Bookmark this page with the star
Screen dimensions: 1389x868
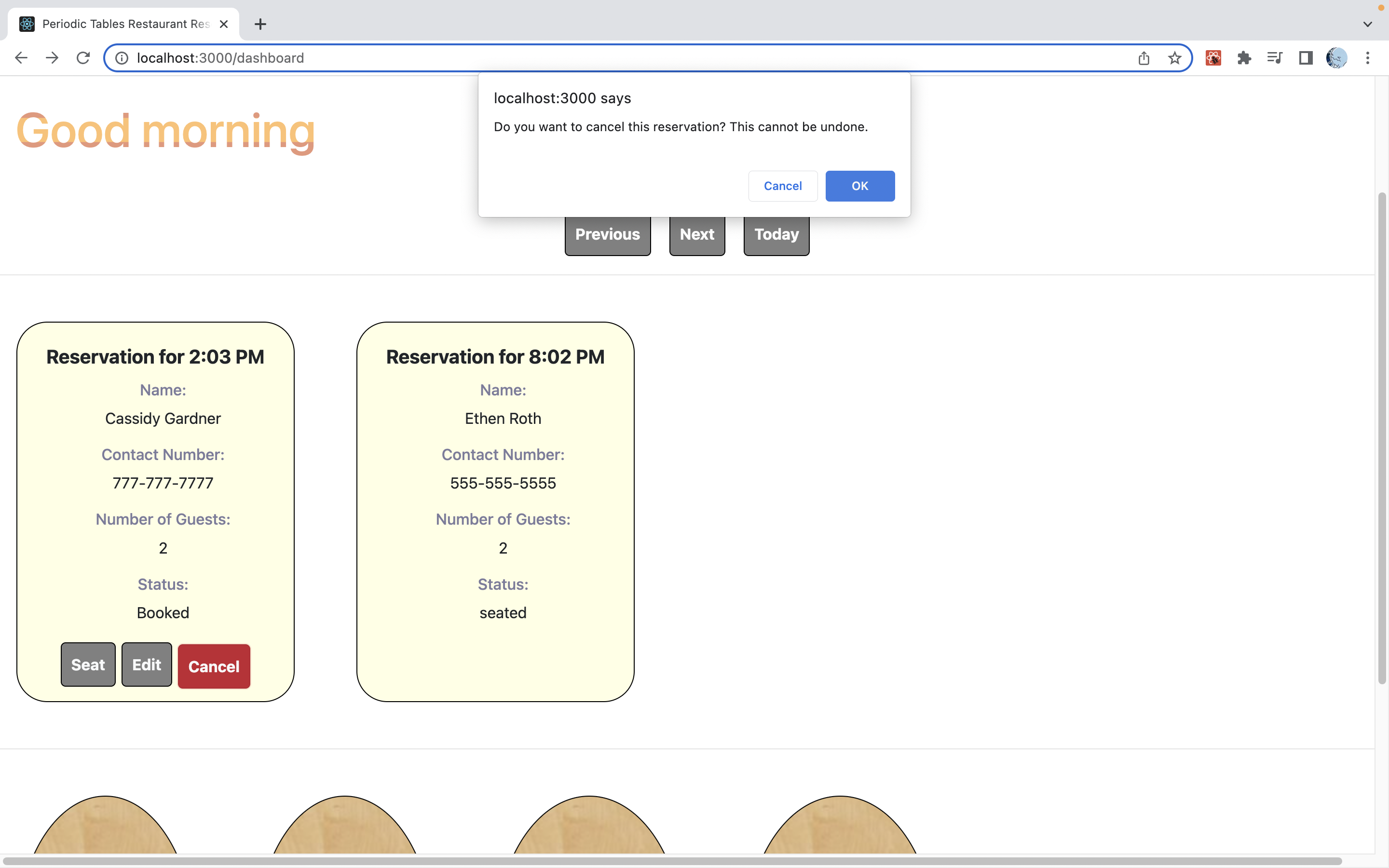(1174, 57)
